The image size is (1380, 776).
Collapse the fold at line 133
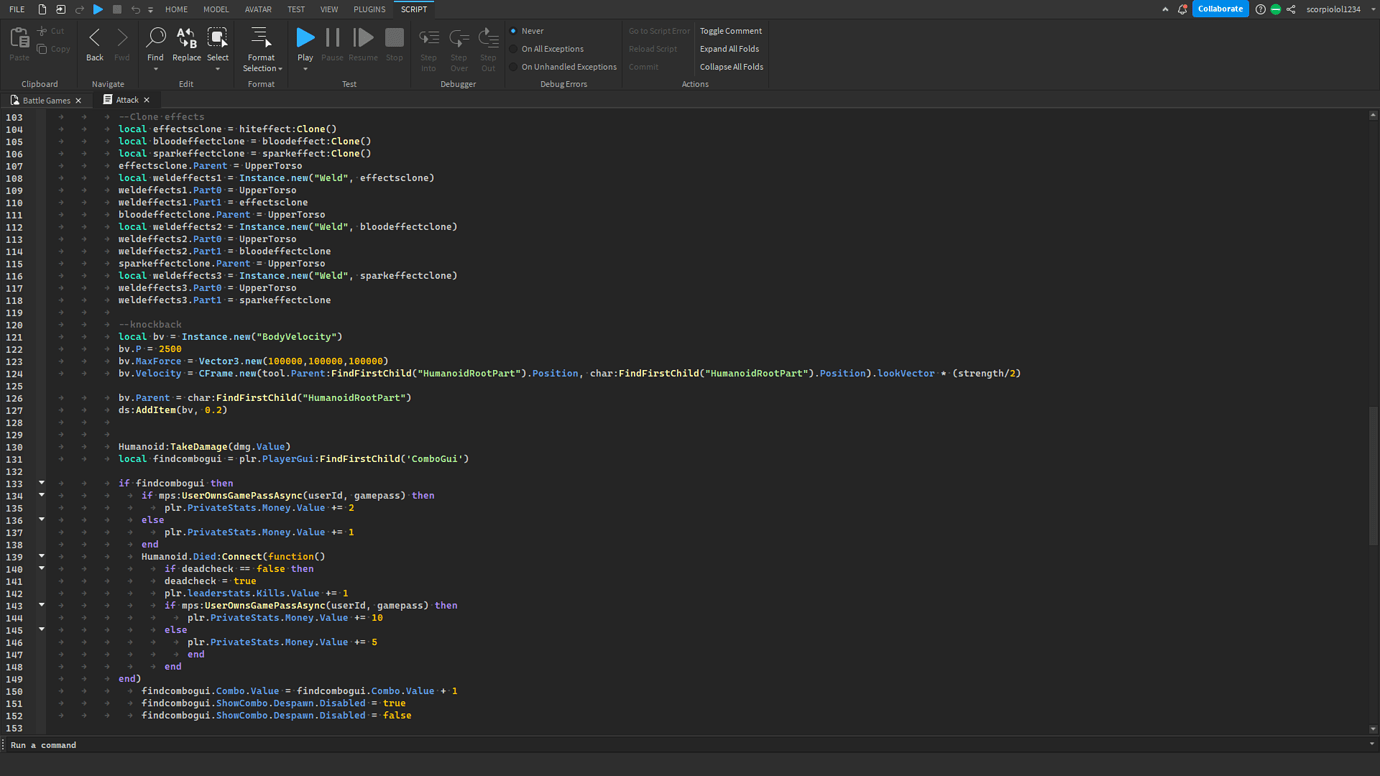click(41, 483)
